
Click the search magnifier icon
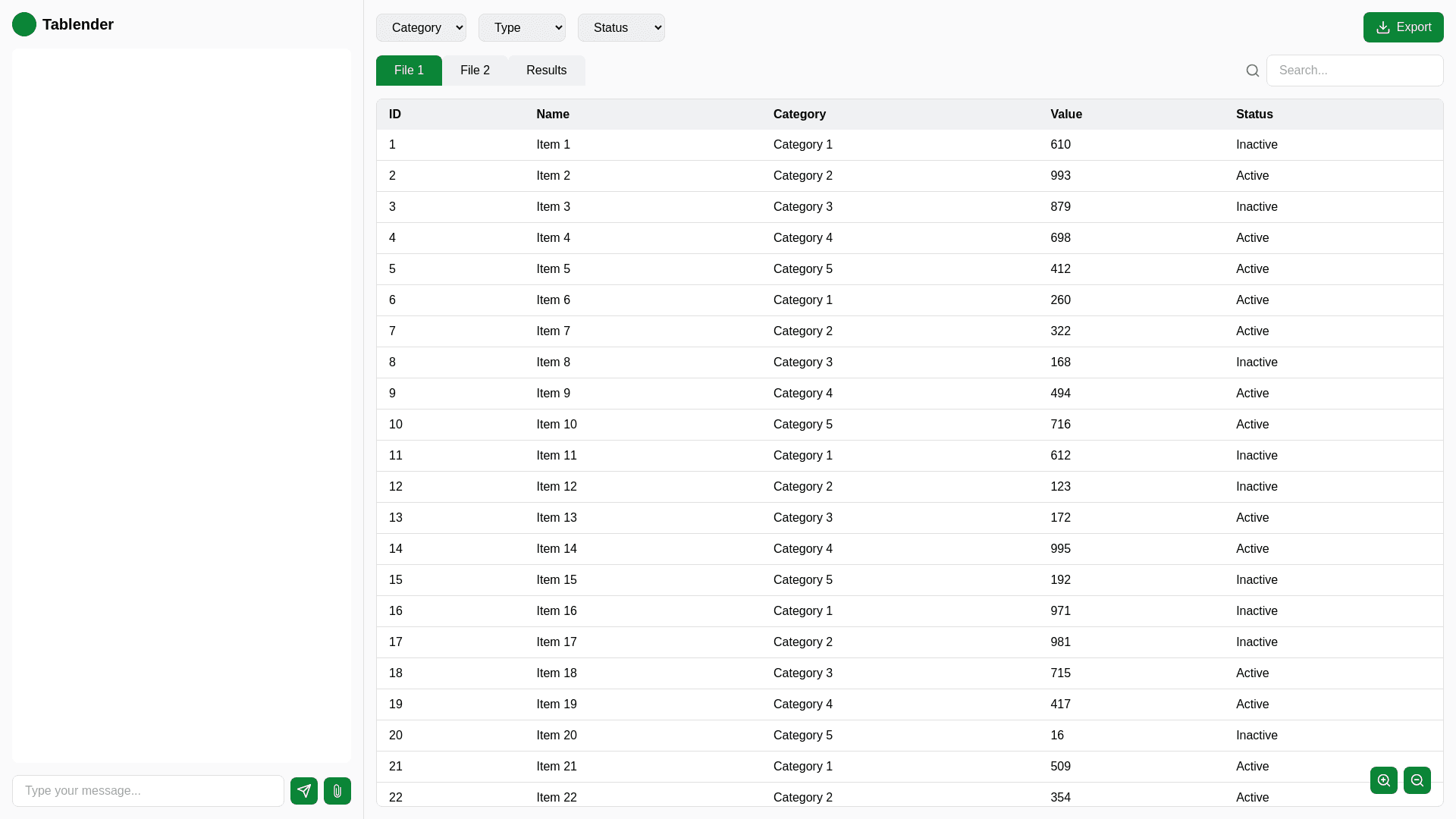[x=1253, y=71]
